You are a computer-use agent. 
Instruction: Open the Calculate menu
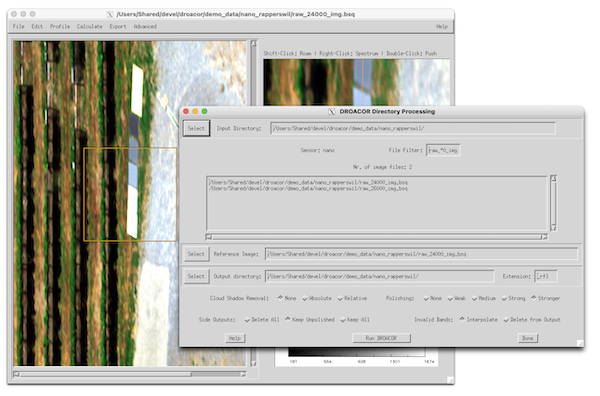click(x=90, y=26)
